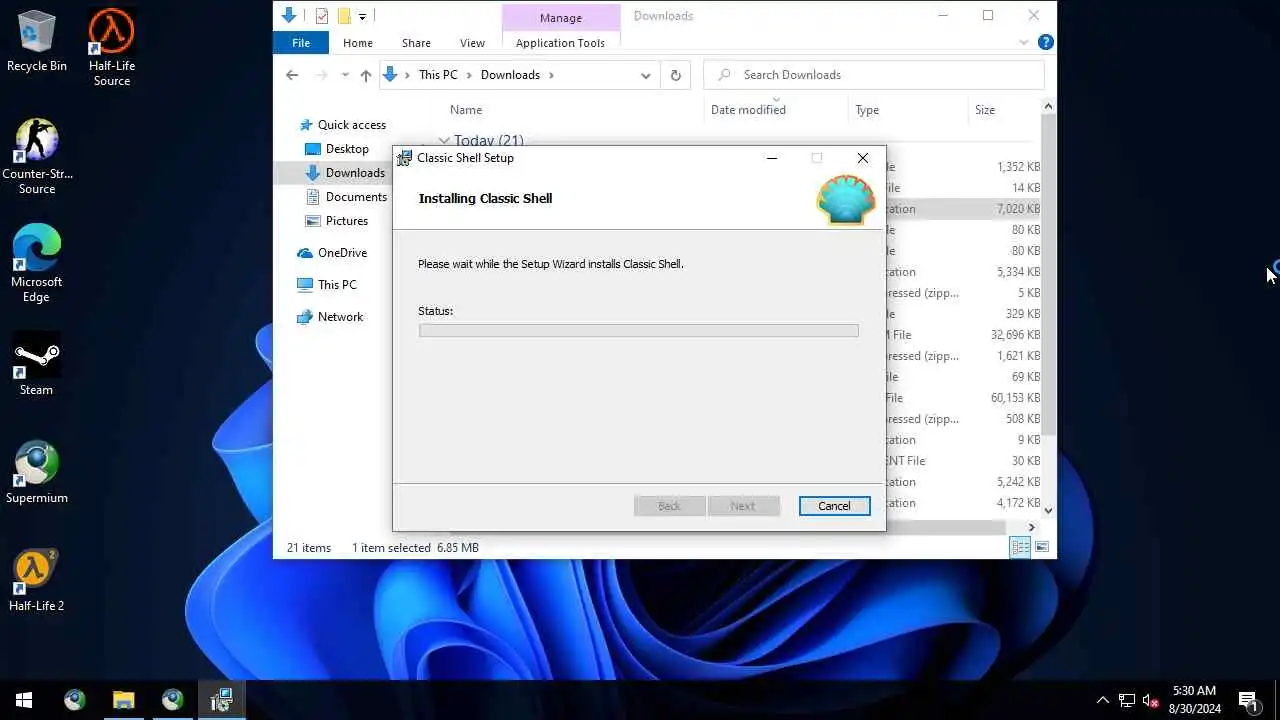The height and width of the screenshot is (720, 1280).
Task: Open the File menu in Explorer
Action: click(x=301, y=43)
